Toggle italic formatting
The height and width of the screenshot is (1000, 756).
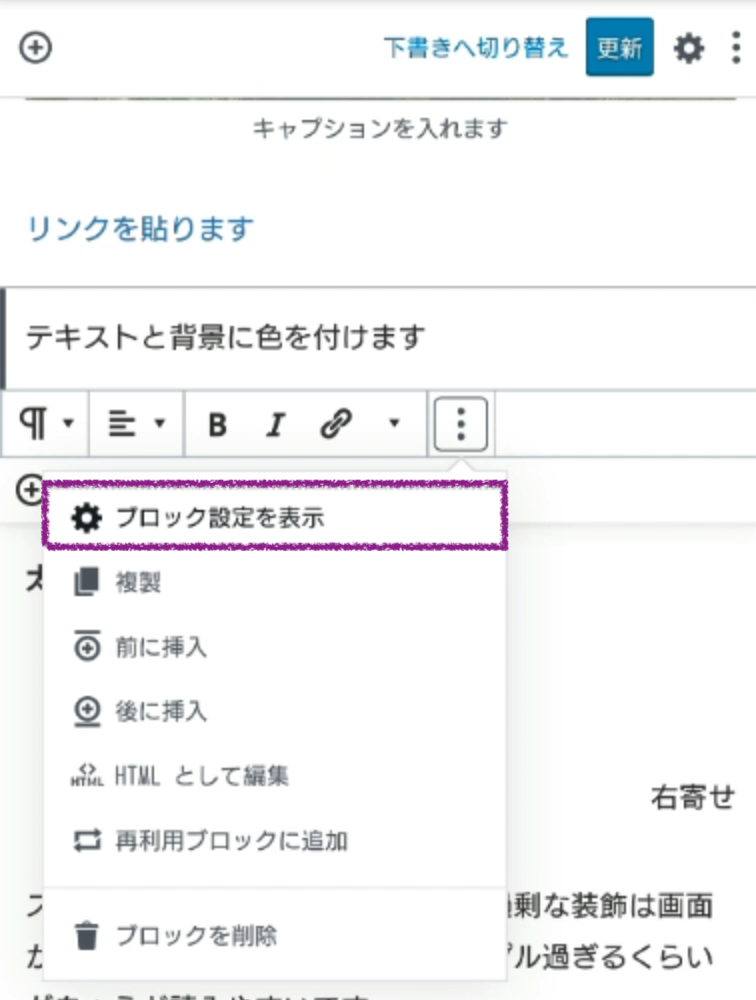point(275,425)
